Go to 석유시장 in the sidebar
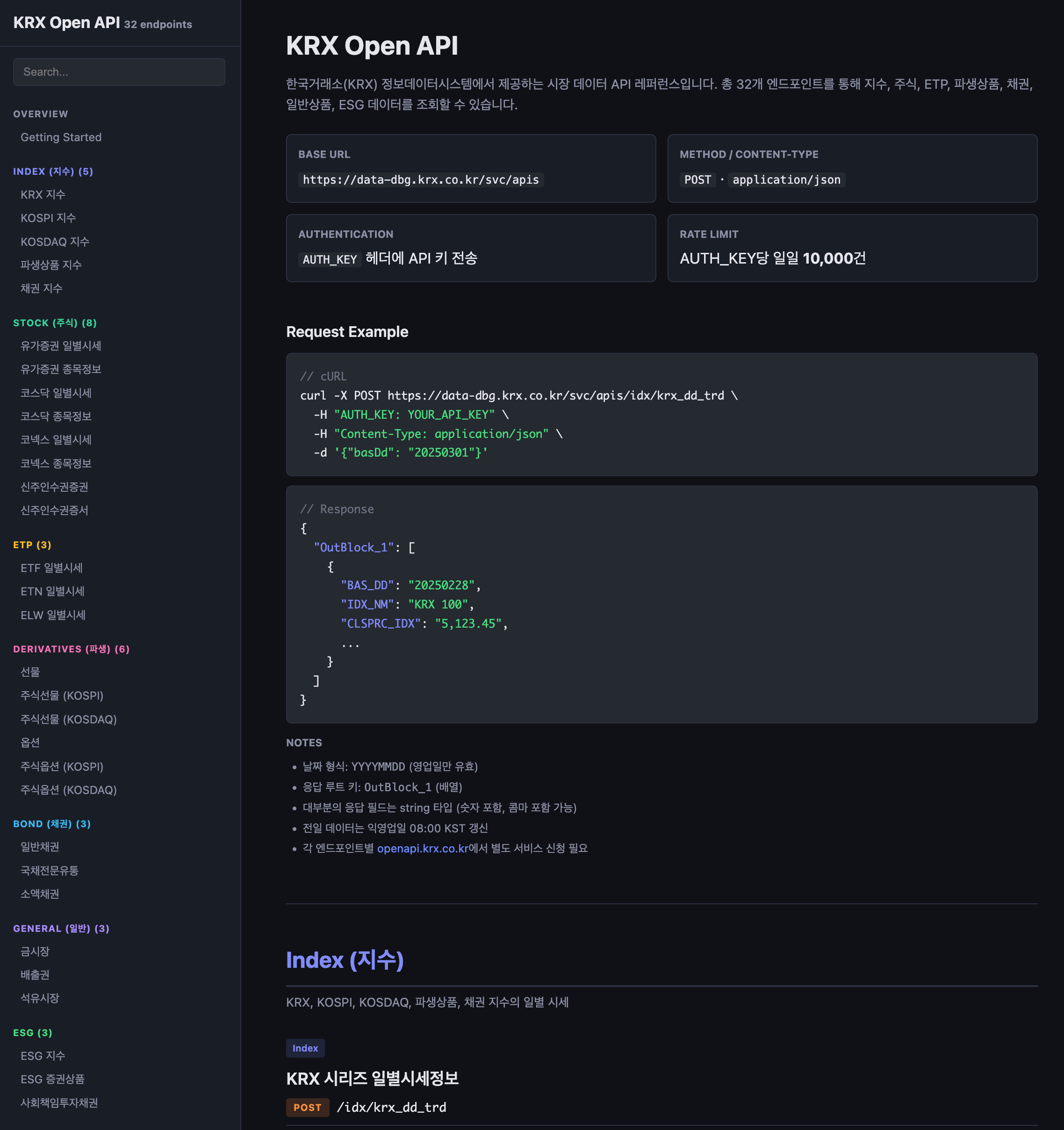 pos(40,998)
